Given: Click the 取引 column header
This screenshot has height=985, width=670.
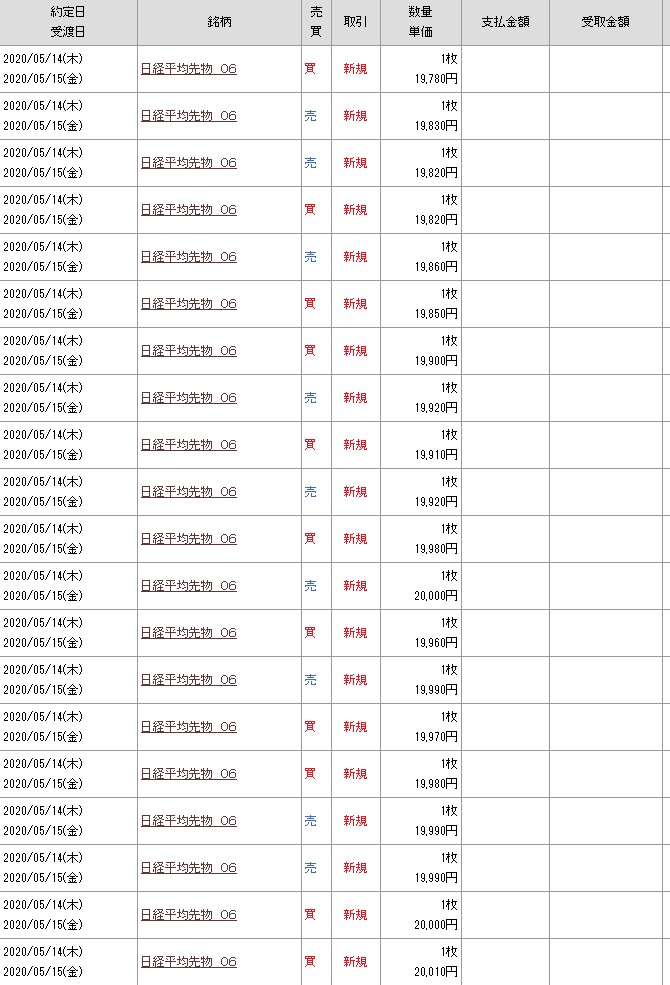Looking at the screenshot, I should pos(354,22).
